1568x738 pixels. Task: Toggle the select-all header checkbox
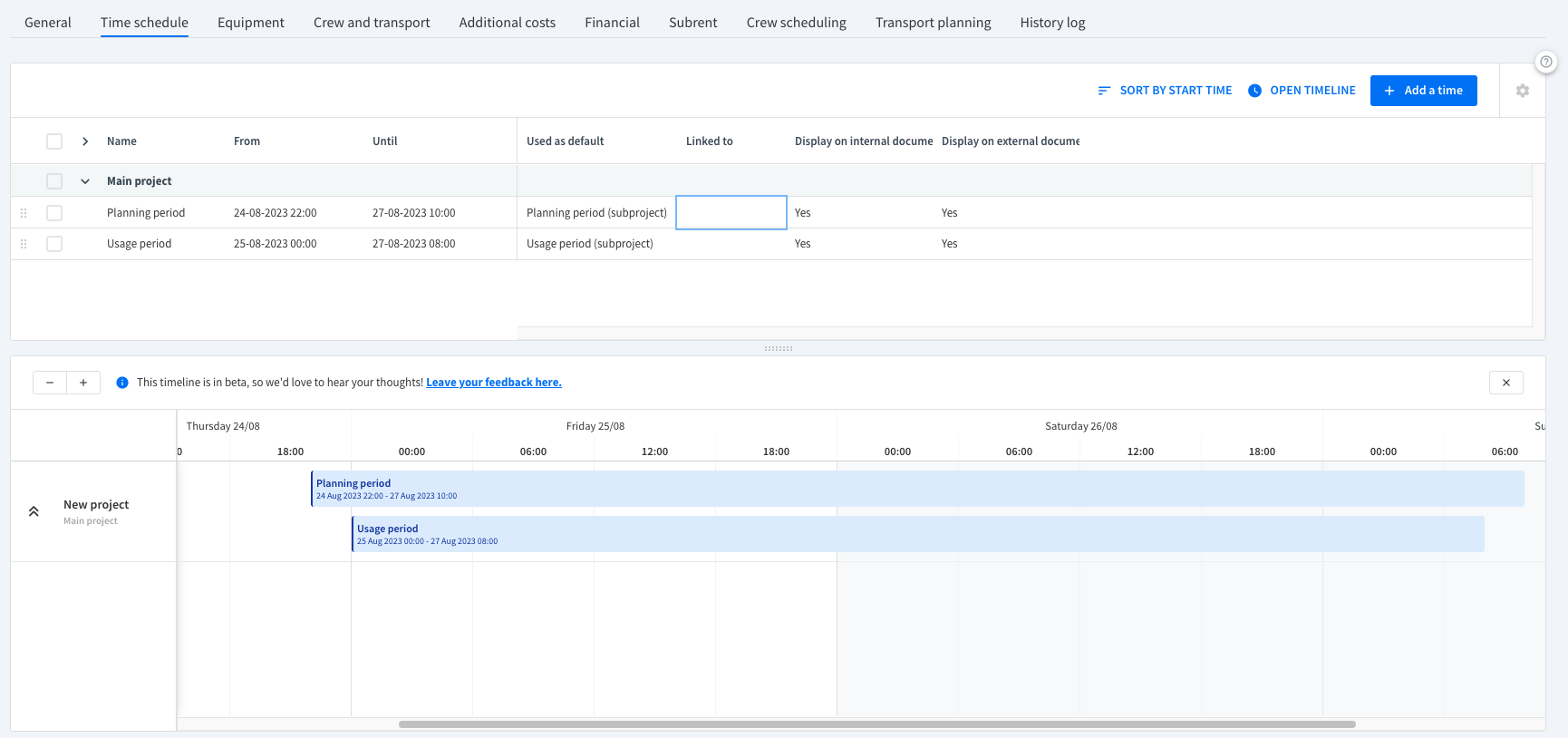pyautogui.click(x=54, y=141)
